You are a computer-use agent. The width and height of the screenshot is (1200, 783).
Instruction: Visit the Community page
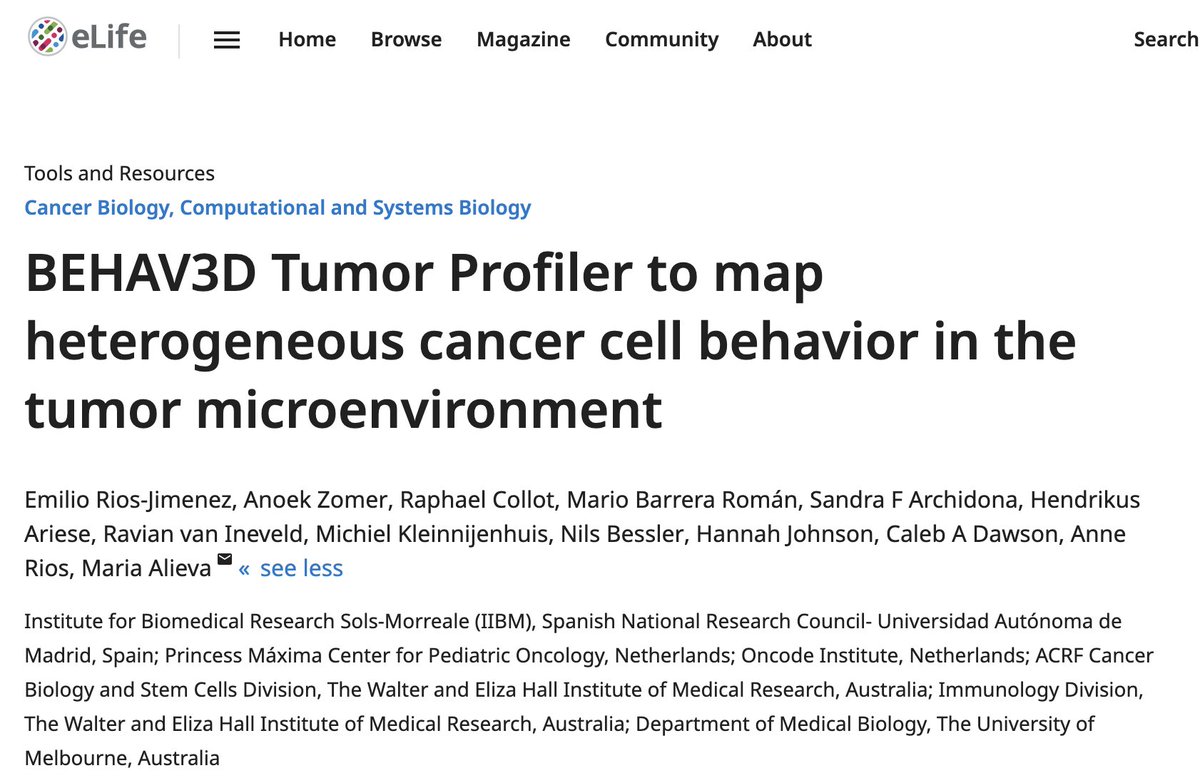coord(661,39)
